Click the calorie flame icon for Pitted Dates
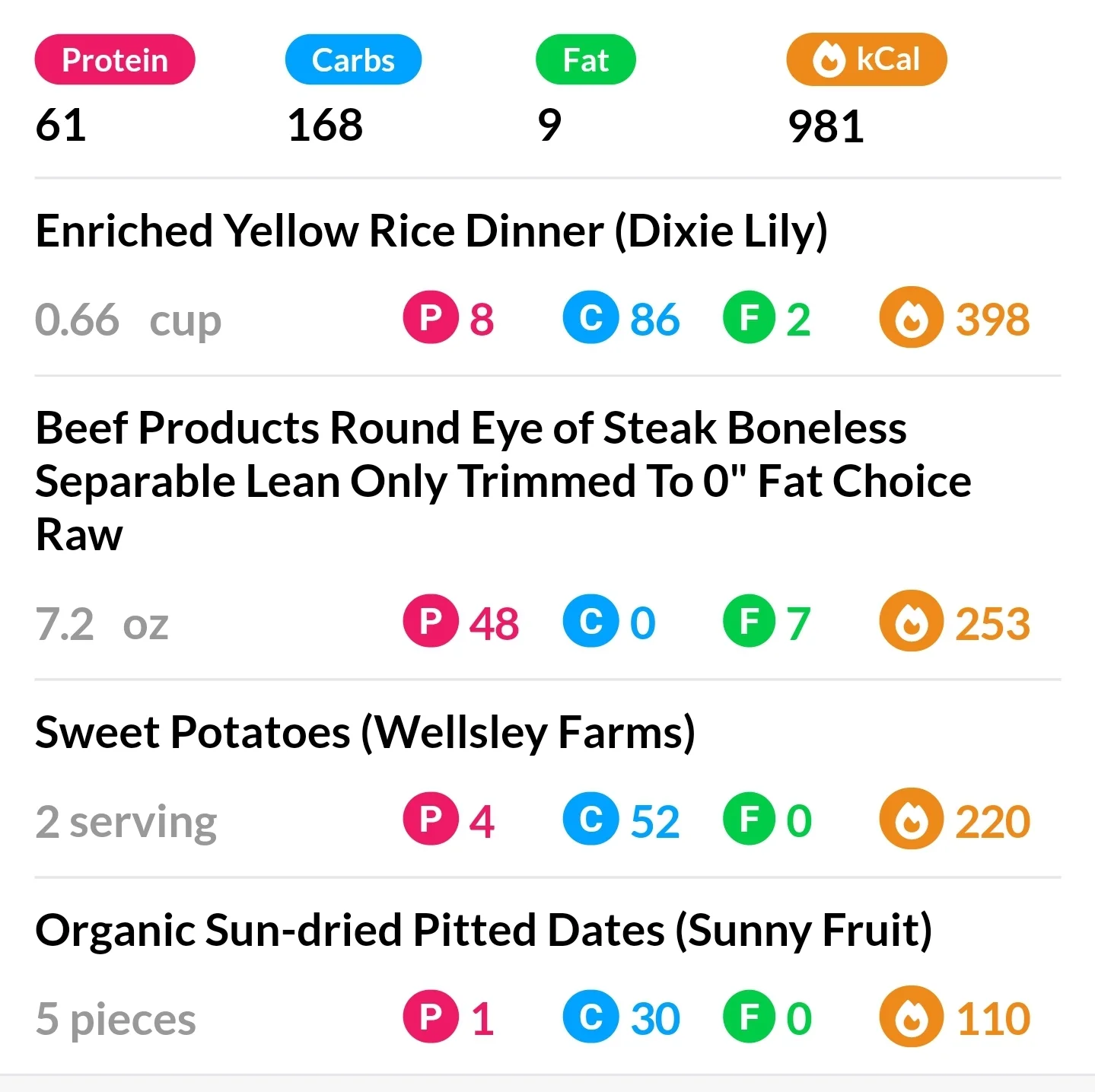Screen dimensions: 1095x1092 coord(911,1017)
